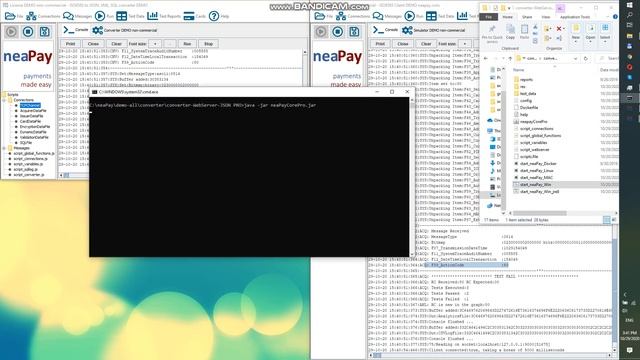The image size is (640, 360).
Task: Collapse the Connections tree folder
Action: tap(4, 100)
